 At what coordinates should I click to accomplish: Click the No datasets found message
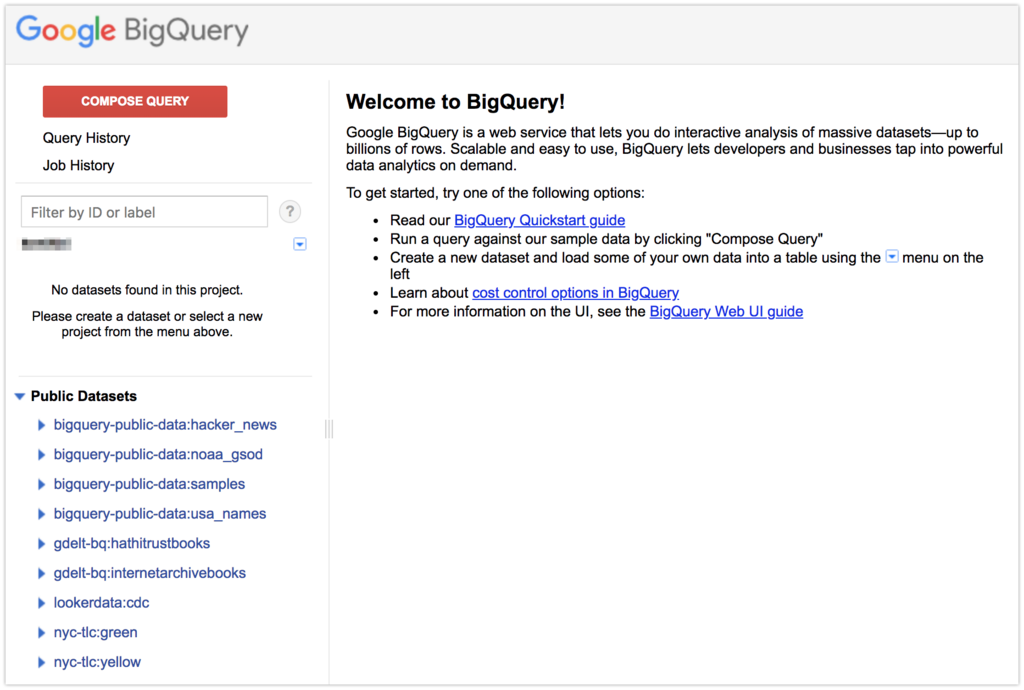point(147,290)
